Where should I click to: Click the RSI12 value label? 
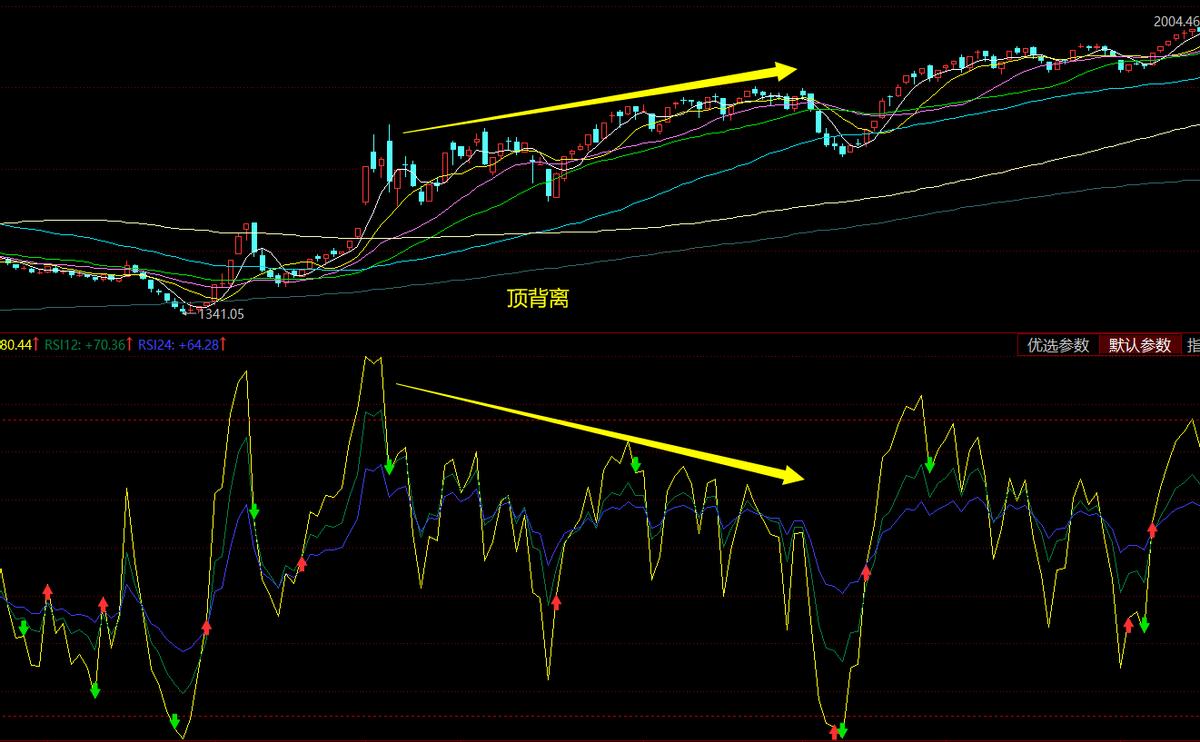tap(85, 345)
